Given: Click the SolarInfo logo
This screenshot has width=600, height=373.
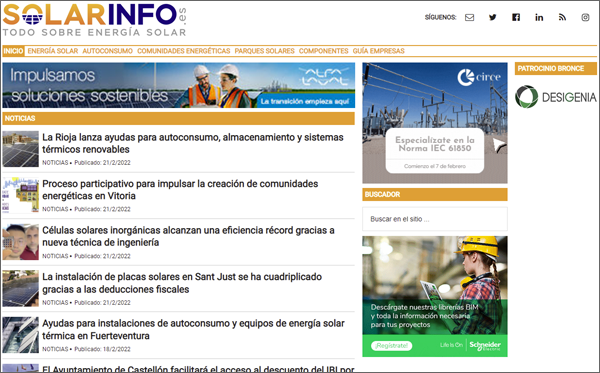Looking at the screenshot, I should pos(95,20).
